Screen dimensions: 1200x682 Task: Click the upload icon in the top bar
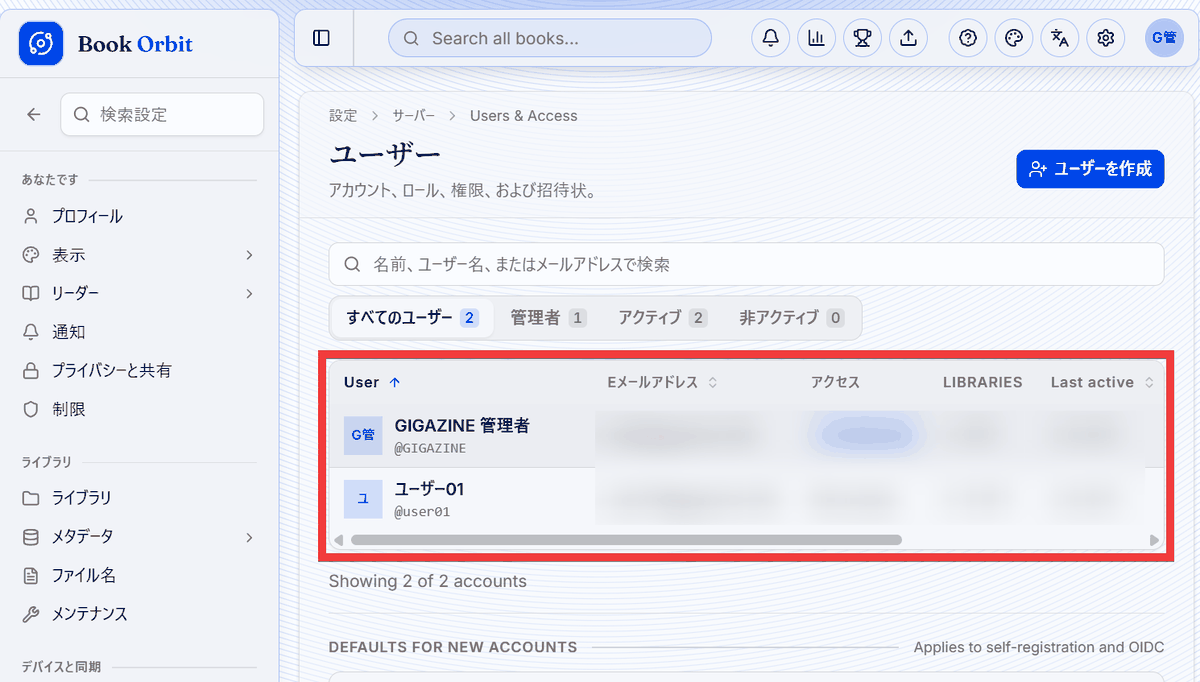[x=908, y=38]
